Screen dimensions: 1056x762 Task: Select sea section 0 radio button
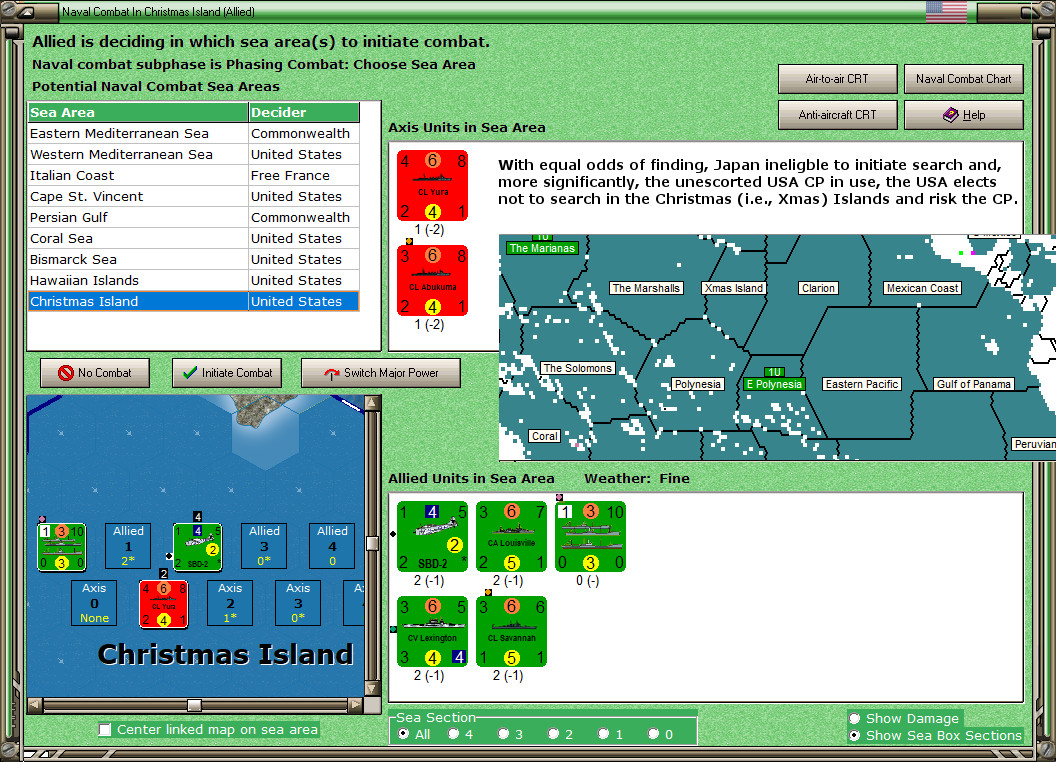pyautogui.click(x=653, y=734)
